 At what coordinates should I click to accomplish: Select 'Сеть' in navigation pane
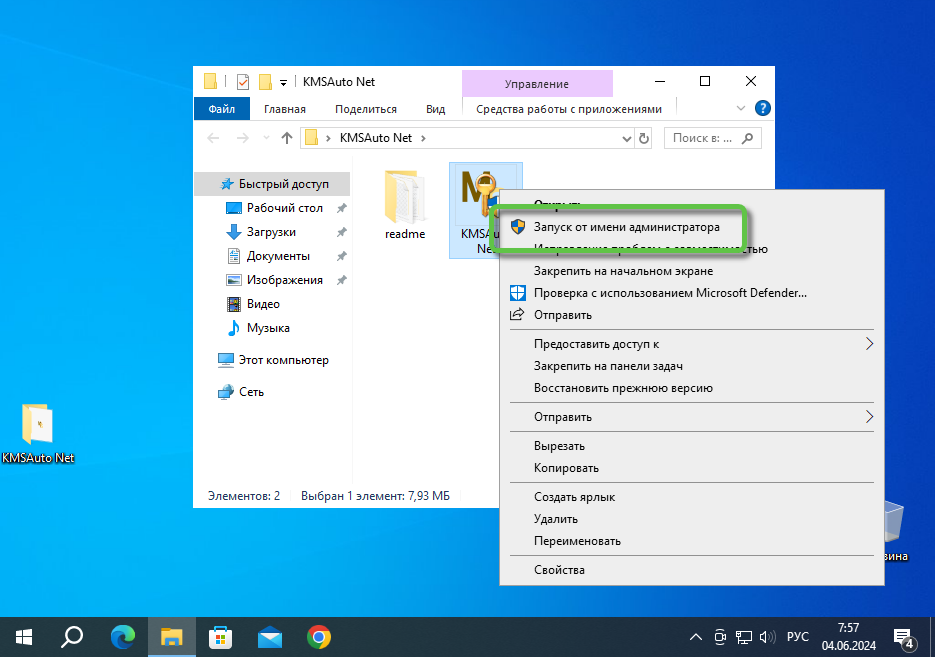click(251, 392)
